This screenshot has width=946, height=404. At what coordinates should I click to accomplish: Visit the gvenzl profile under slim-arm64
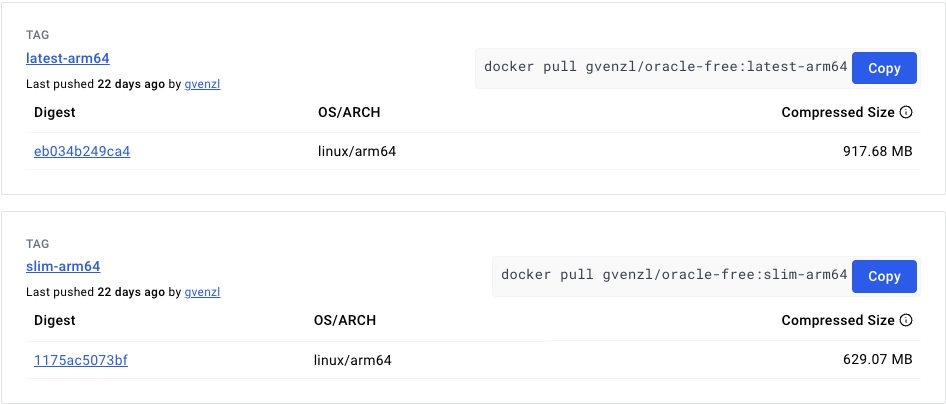(x=202, y=292)
